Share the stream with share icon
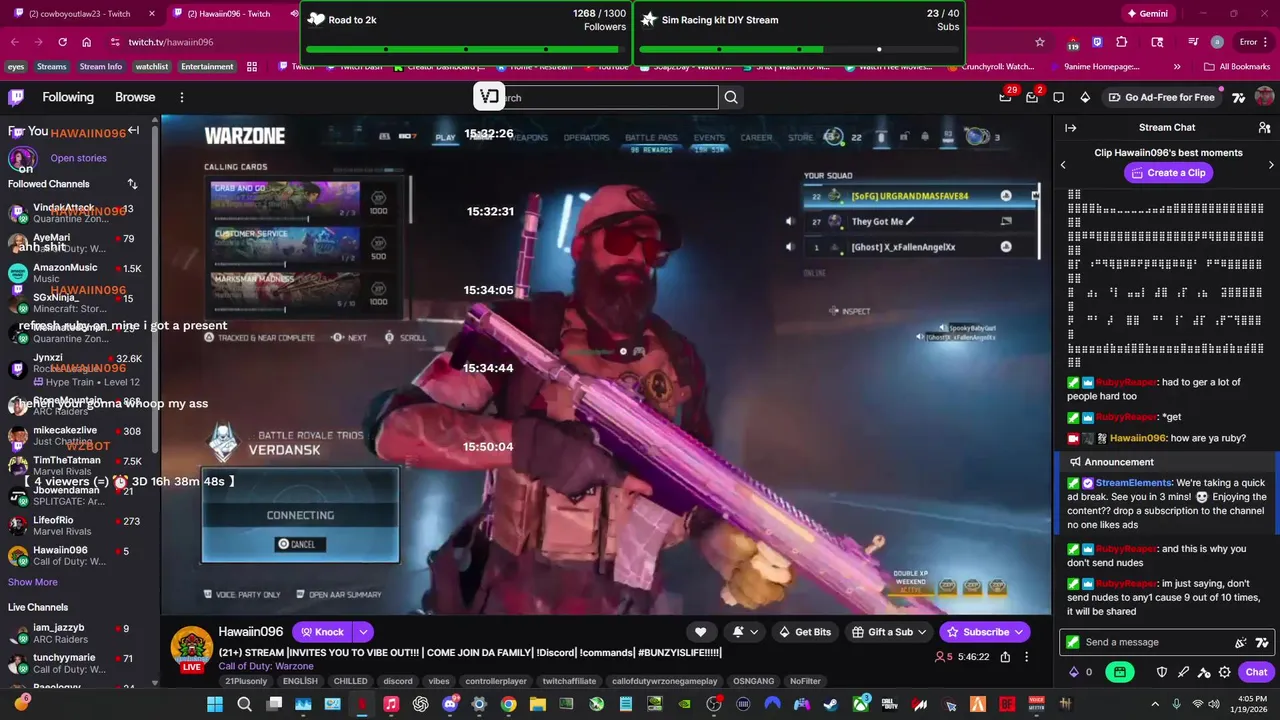 point(1005,657)
